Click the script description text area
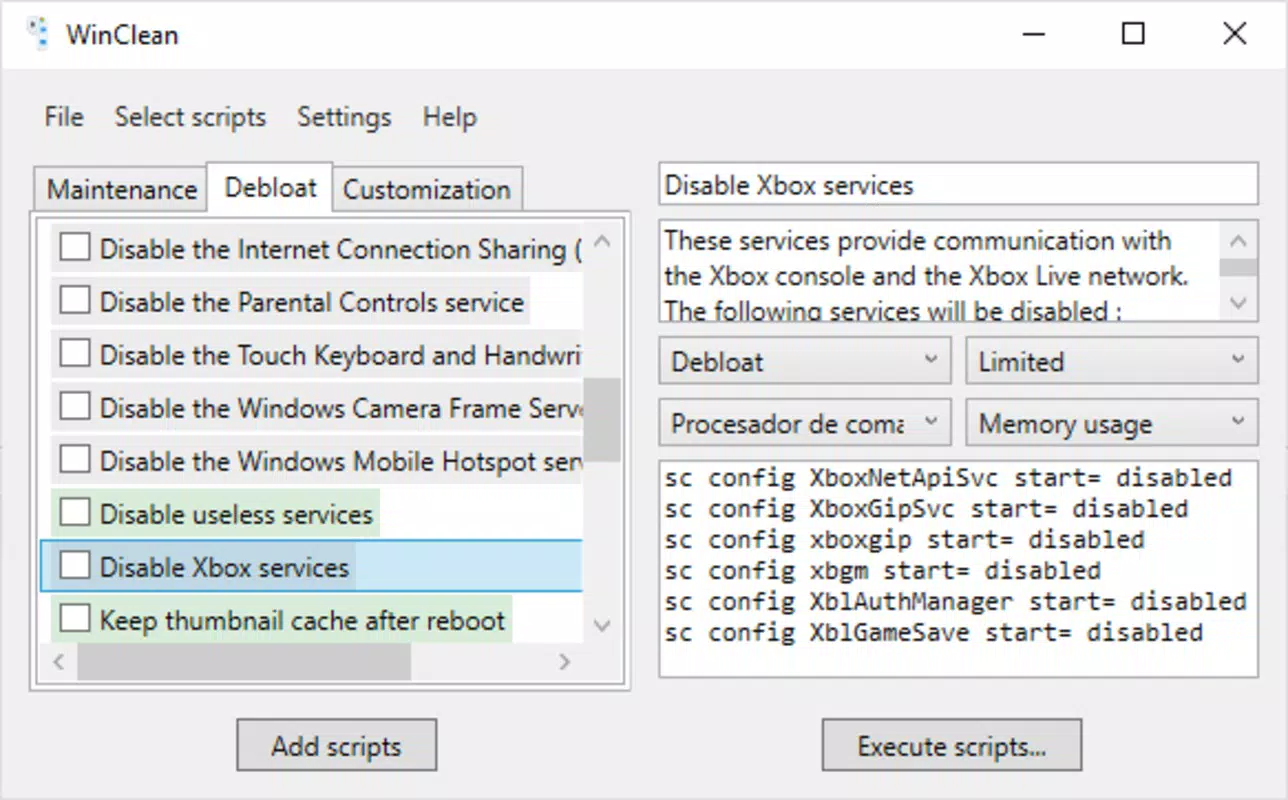Viewport: 1288px width, 800px height. [940, 272]
